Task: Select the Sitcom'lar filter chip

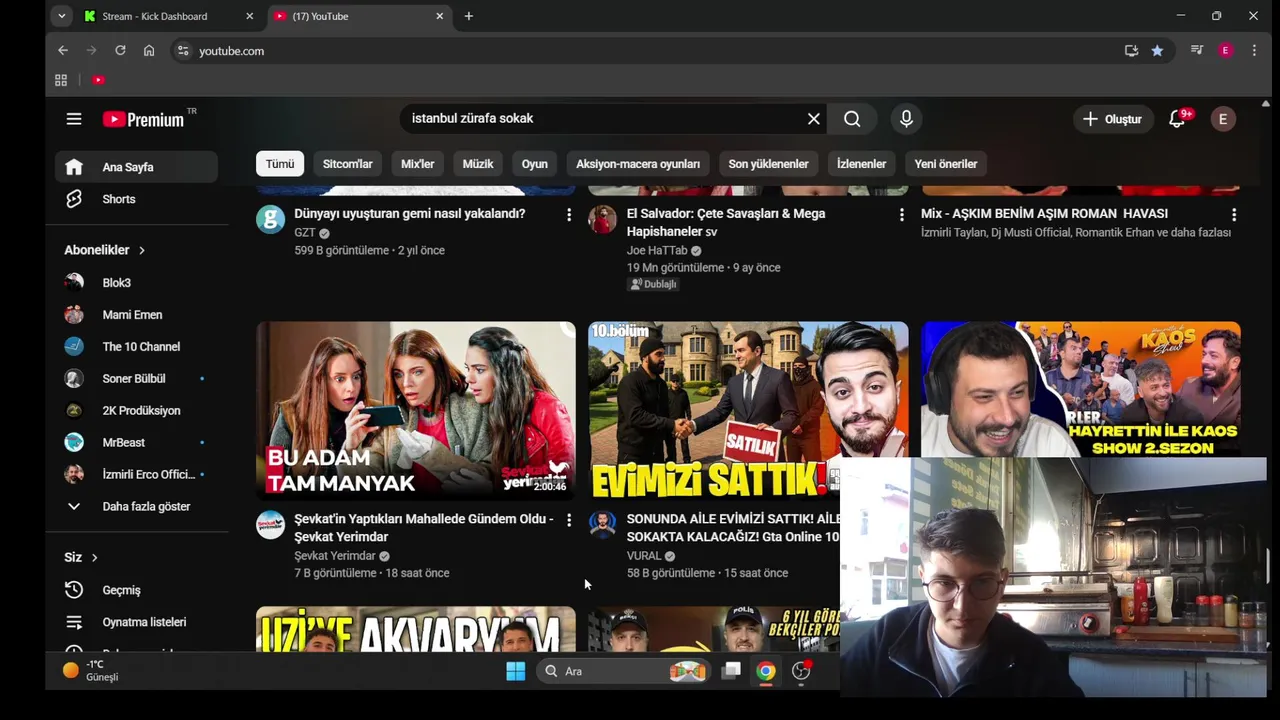Action: point(347,164)
